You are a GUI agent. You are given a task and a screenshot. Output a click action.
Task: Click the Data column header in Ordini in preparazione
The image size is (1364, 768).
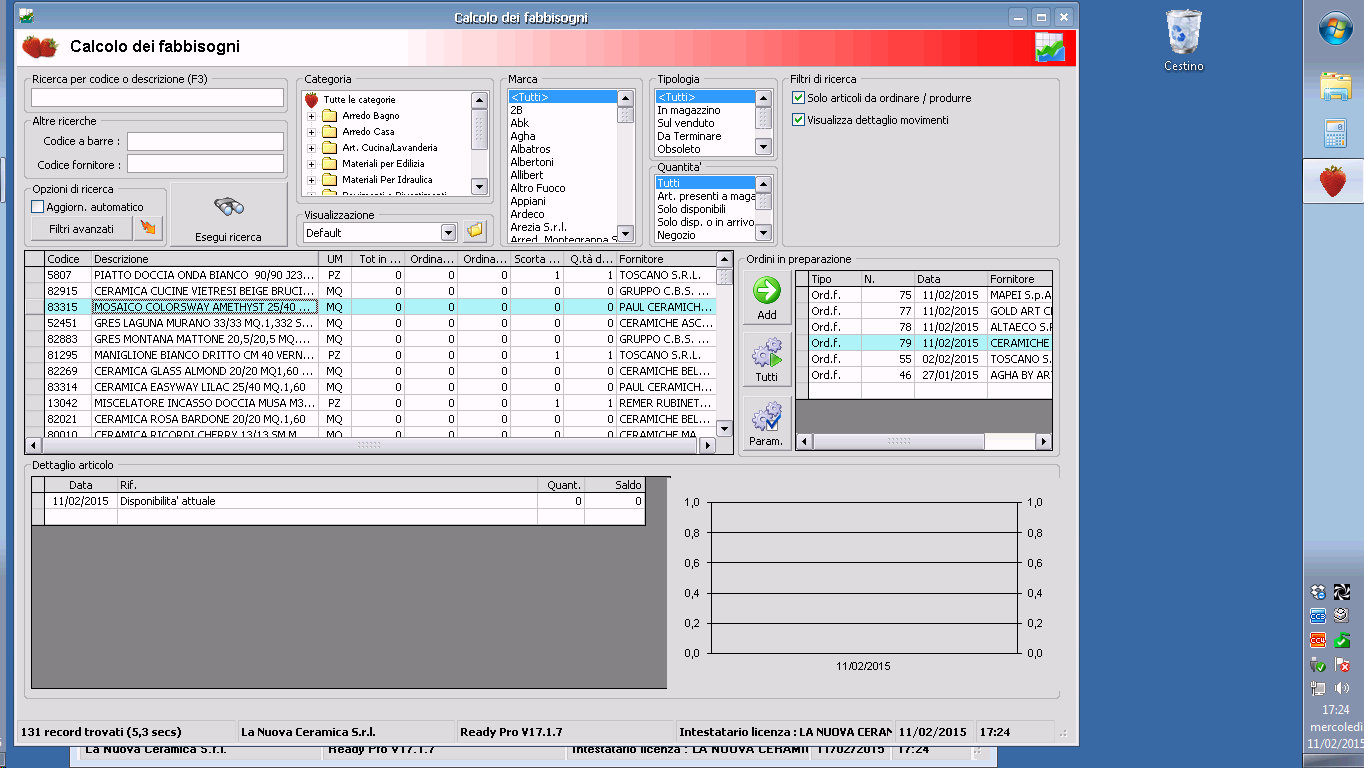pos(951,279)
